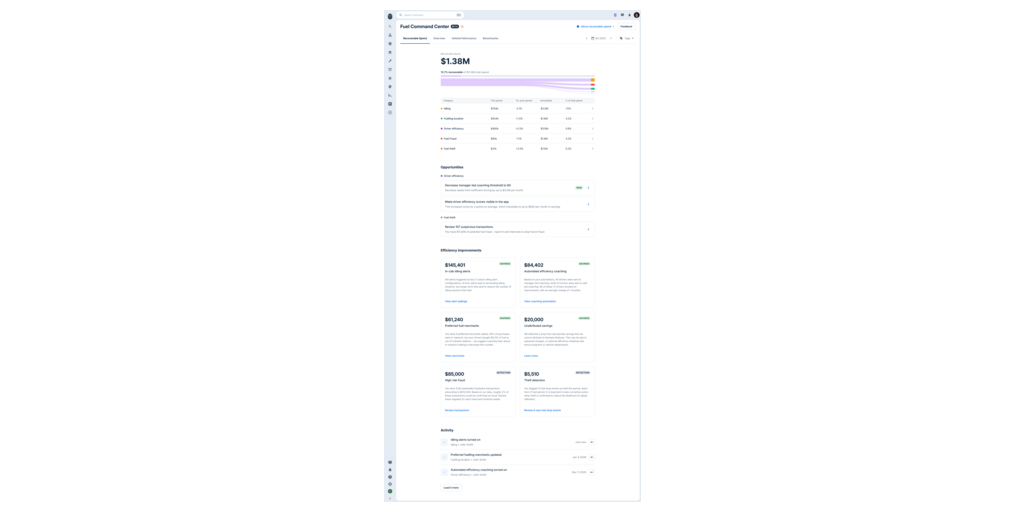Screen dimensions: 1024x512
Task: Click Review transactions link
Action: coord(457,410)
